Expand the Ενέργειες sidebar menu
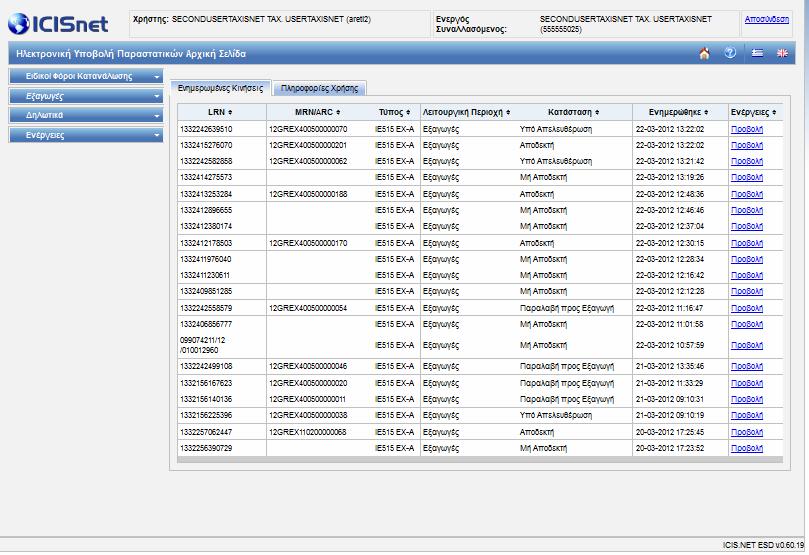This screenshot has height=555, width=809. [x=86, y=135]
